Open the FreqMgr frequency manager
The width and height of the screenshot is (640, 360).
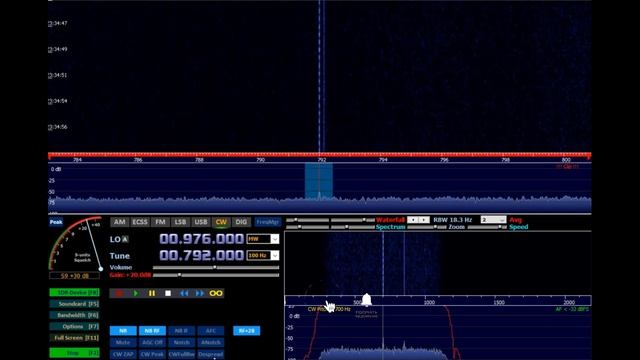click(x=268, y=222)
